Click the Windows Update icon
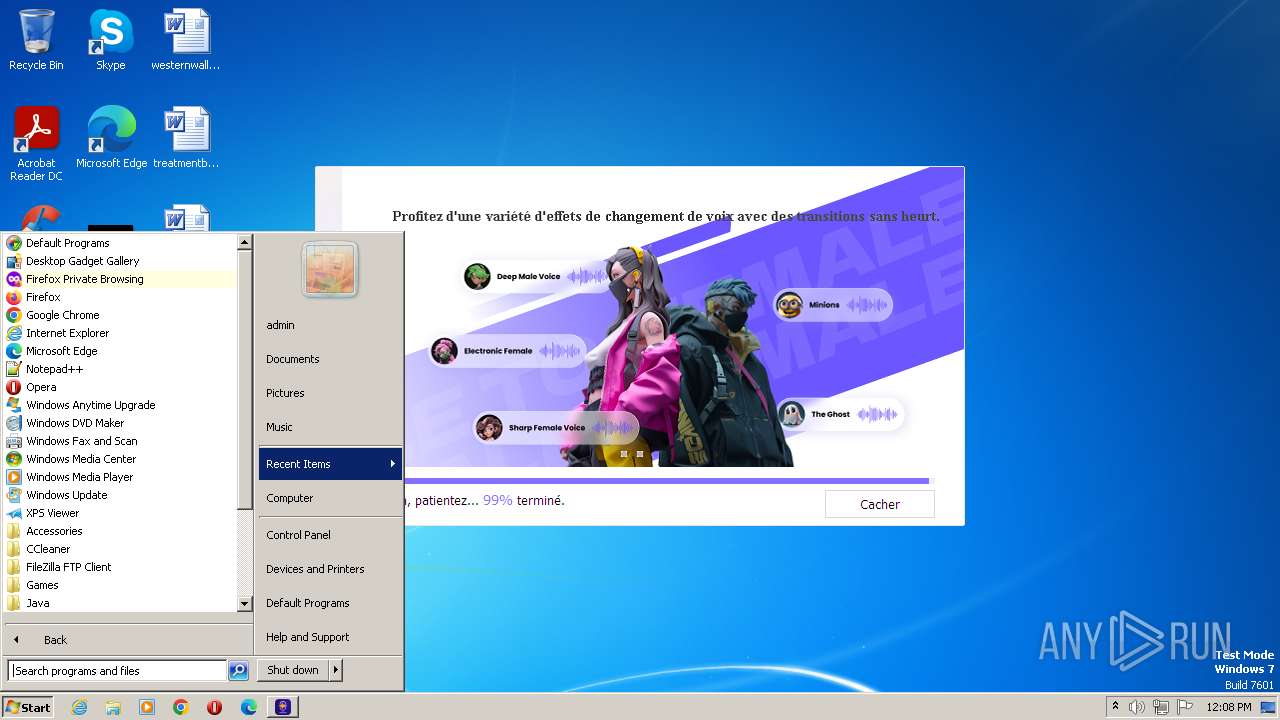 (x=14, y=495)
